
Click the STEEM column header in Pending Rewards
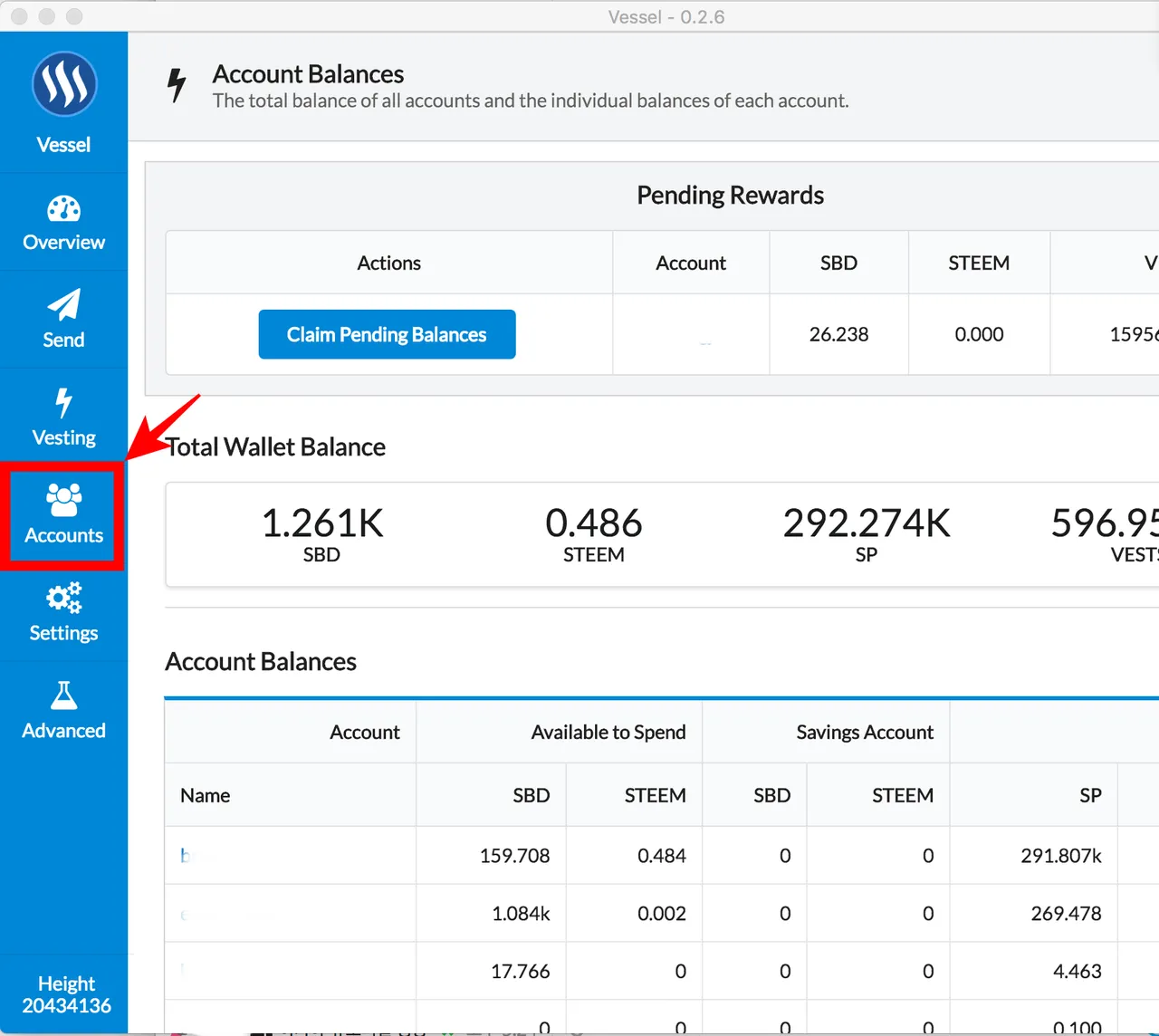(x=979, y=263)
